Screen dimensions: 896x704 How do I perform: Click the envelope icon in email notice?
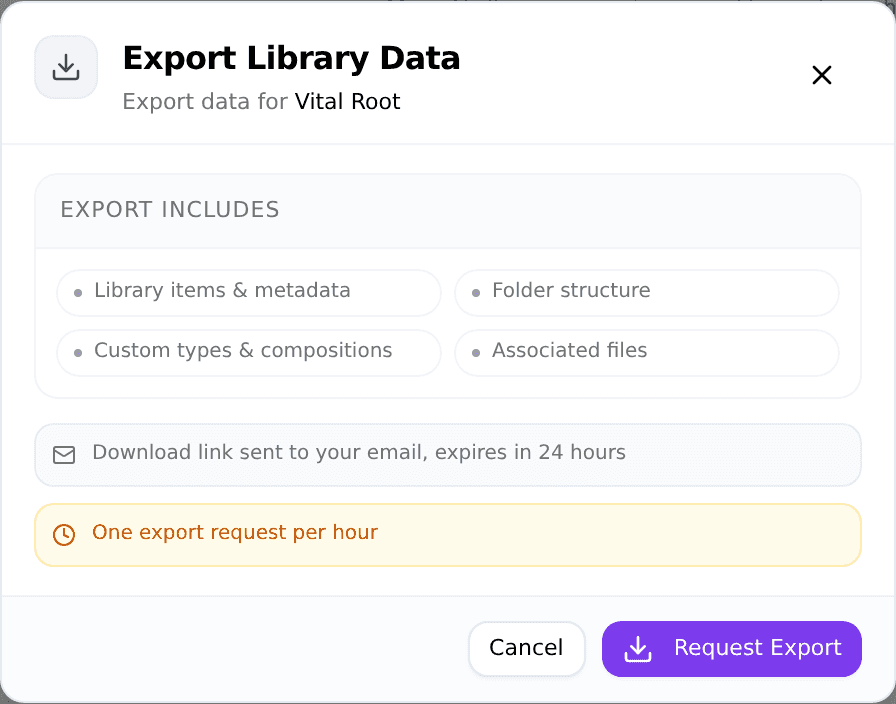click(x=64, y=455)
